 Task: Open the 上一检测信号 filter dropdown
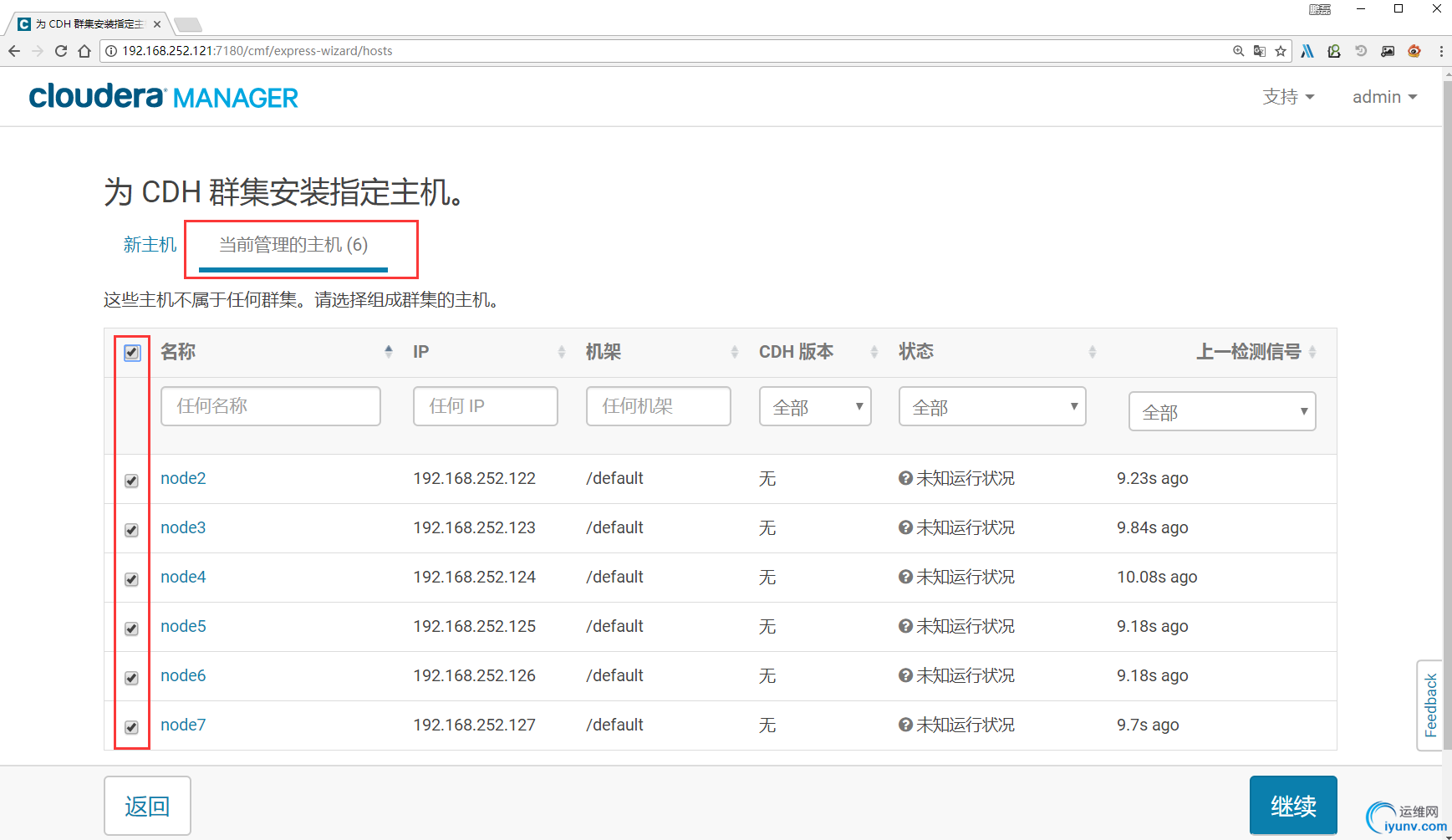point(1222,411)
